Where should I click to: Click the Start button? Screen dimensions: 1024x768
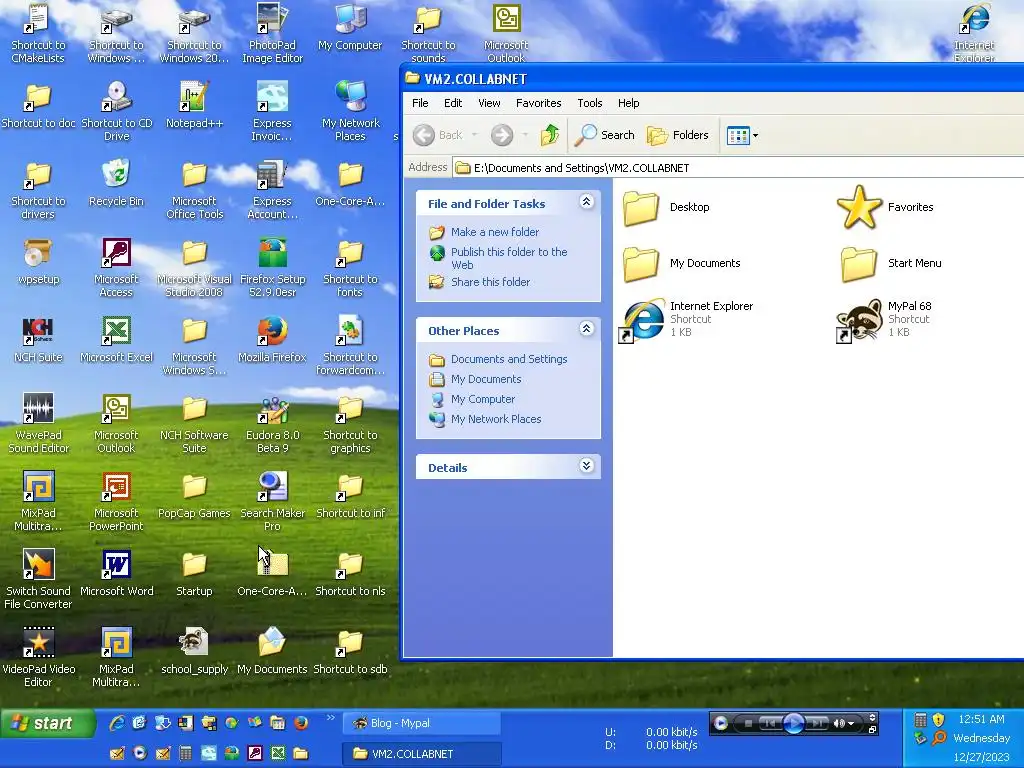(x=48, y=723)
